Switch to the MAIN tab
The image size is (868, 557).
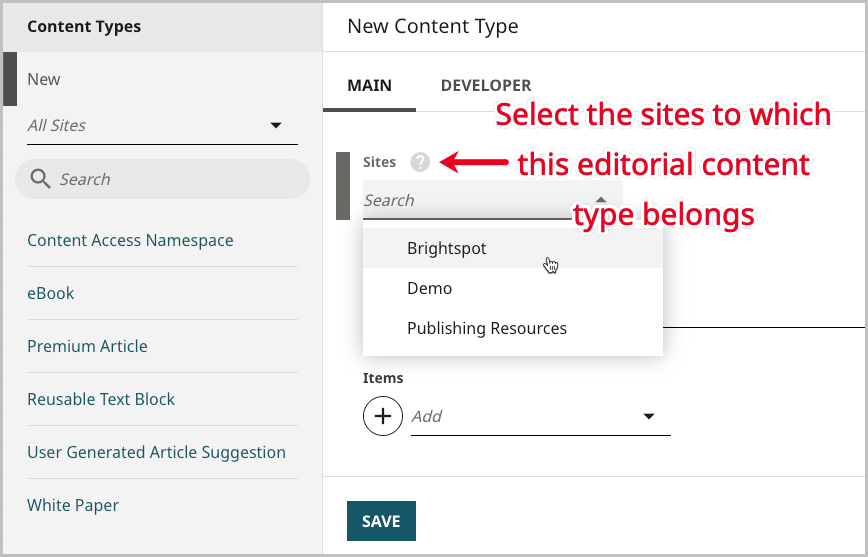[x=369, y=85]
